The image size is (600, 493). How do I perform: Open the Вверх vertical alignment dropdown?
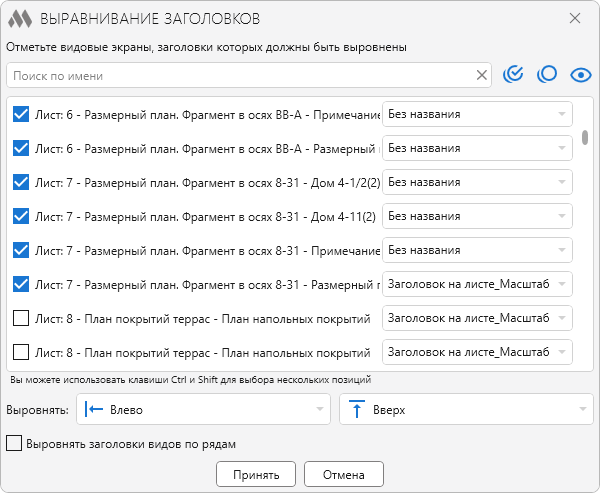466,409
